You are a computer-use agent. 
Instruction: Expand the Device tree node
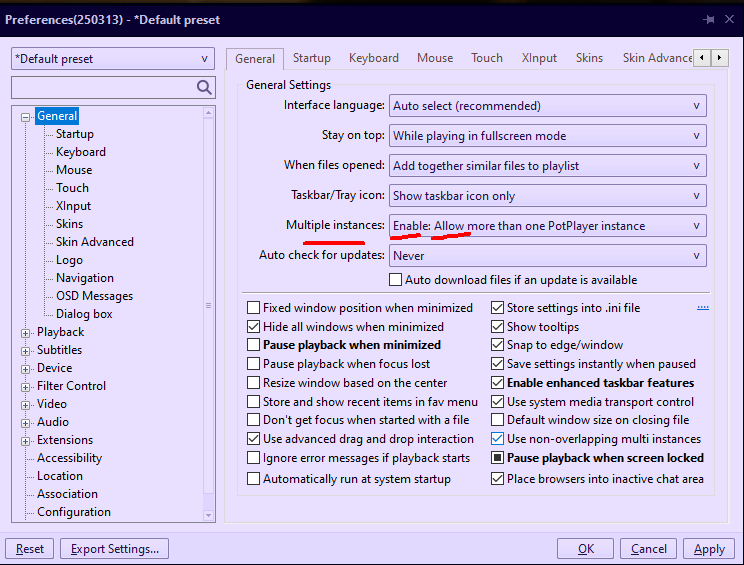(x=26, y=369)
